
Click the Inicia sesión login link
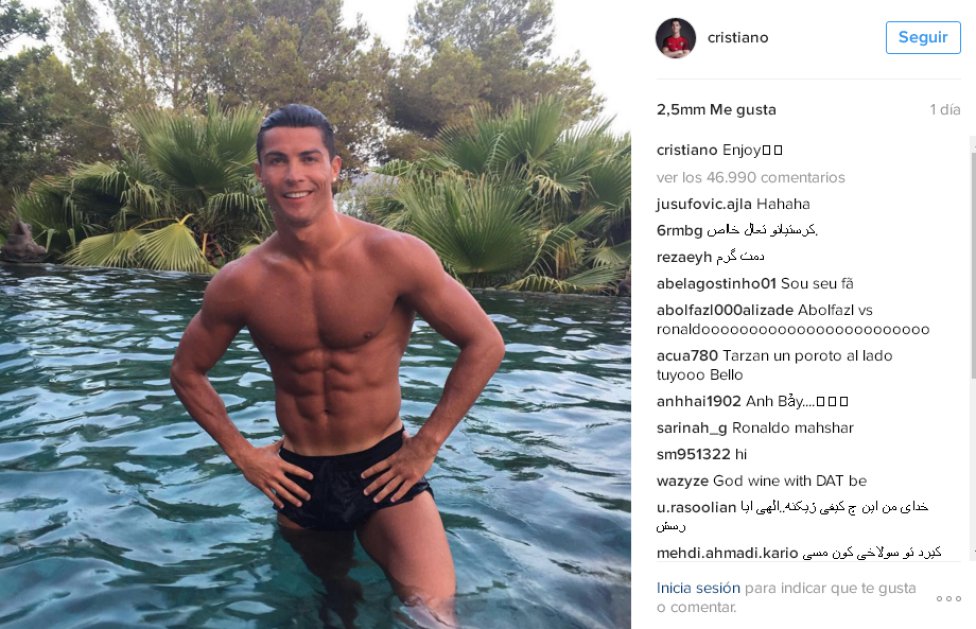pos(698,588)
